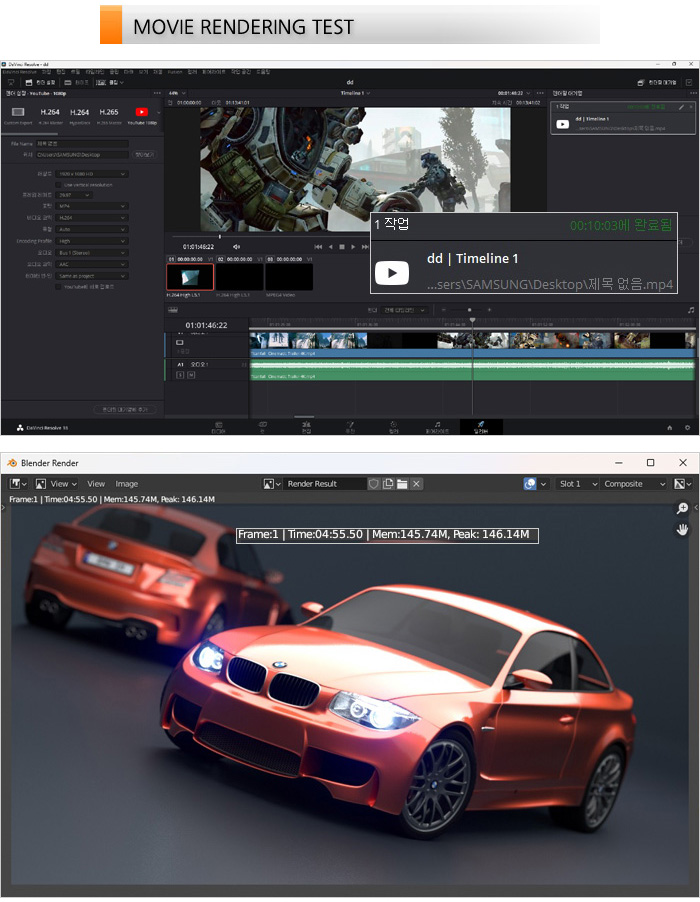This screenshot has width=700, height=902.
Task: Open the Bus 1 (Stereo) audio dropdown
Action: coord(91,253)
